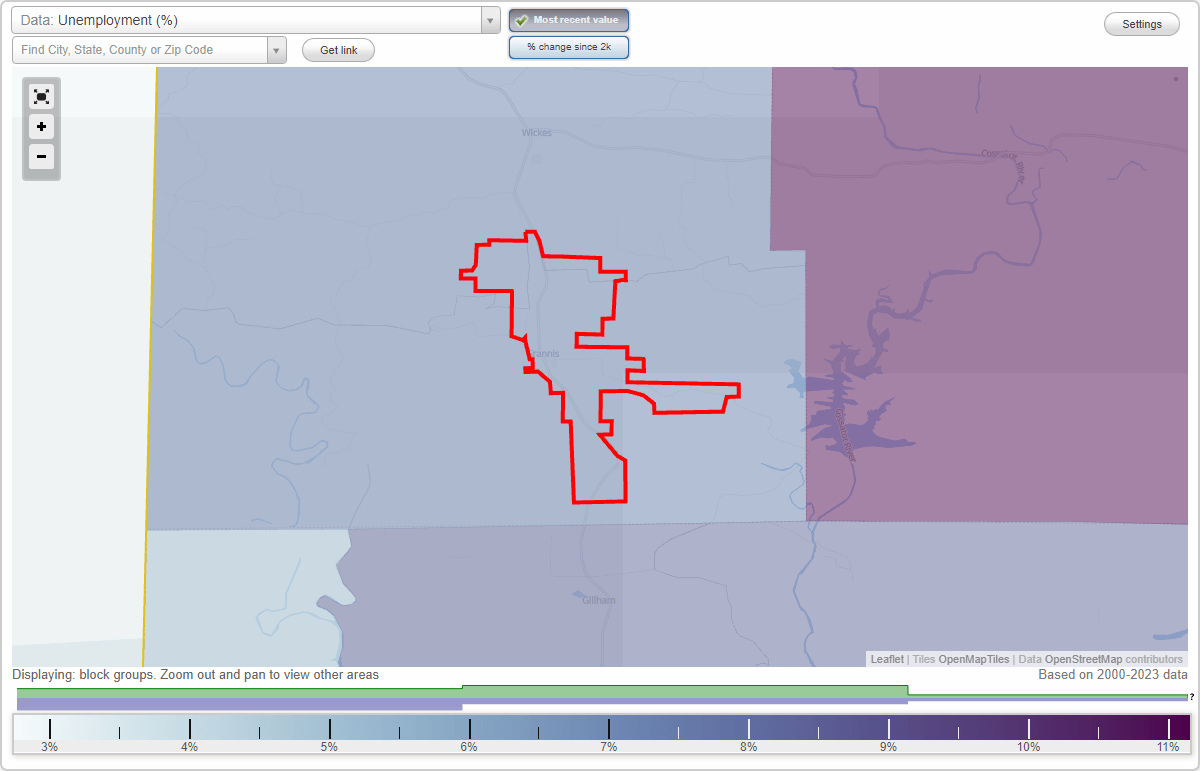Toggle the 'Most recent value' display mode
Image resolution: width=1200 pixels, height=771 pixels.
(x=568, y=20)
